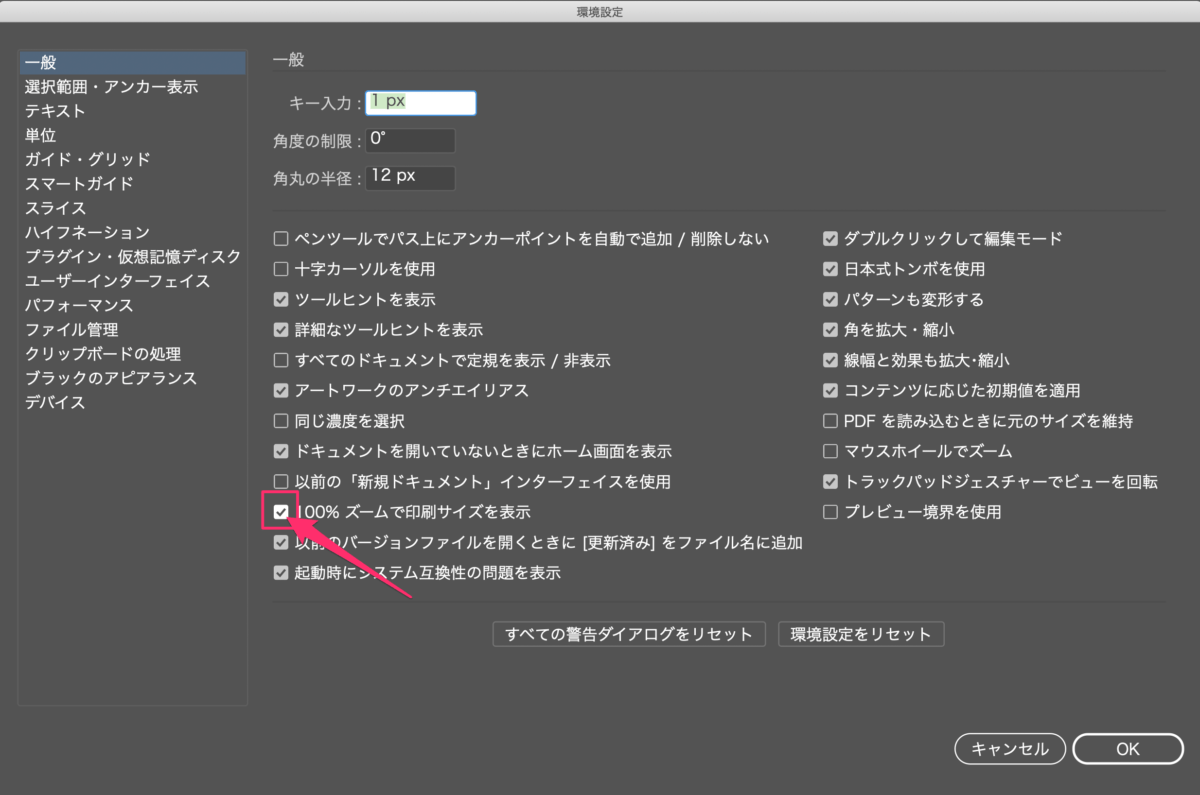Click すべての警告ダイアログをリセット button
1200x795 pixels.
[629, 634]
